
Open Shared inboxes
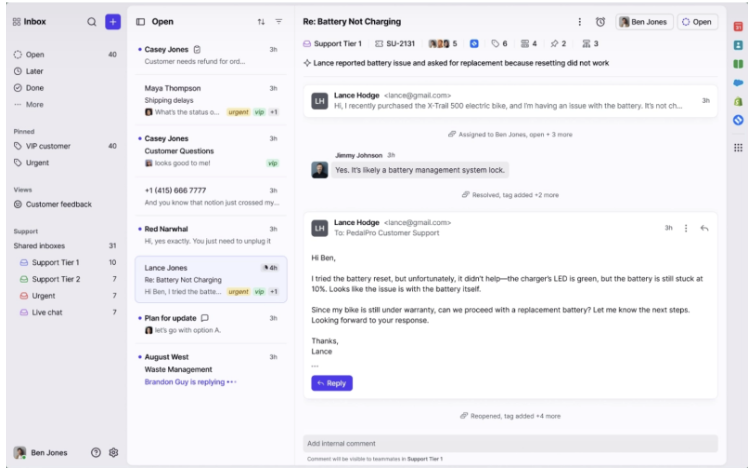pos(65,246)
